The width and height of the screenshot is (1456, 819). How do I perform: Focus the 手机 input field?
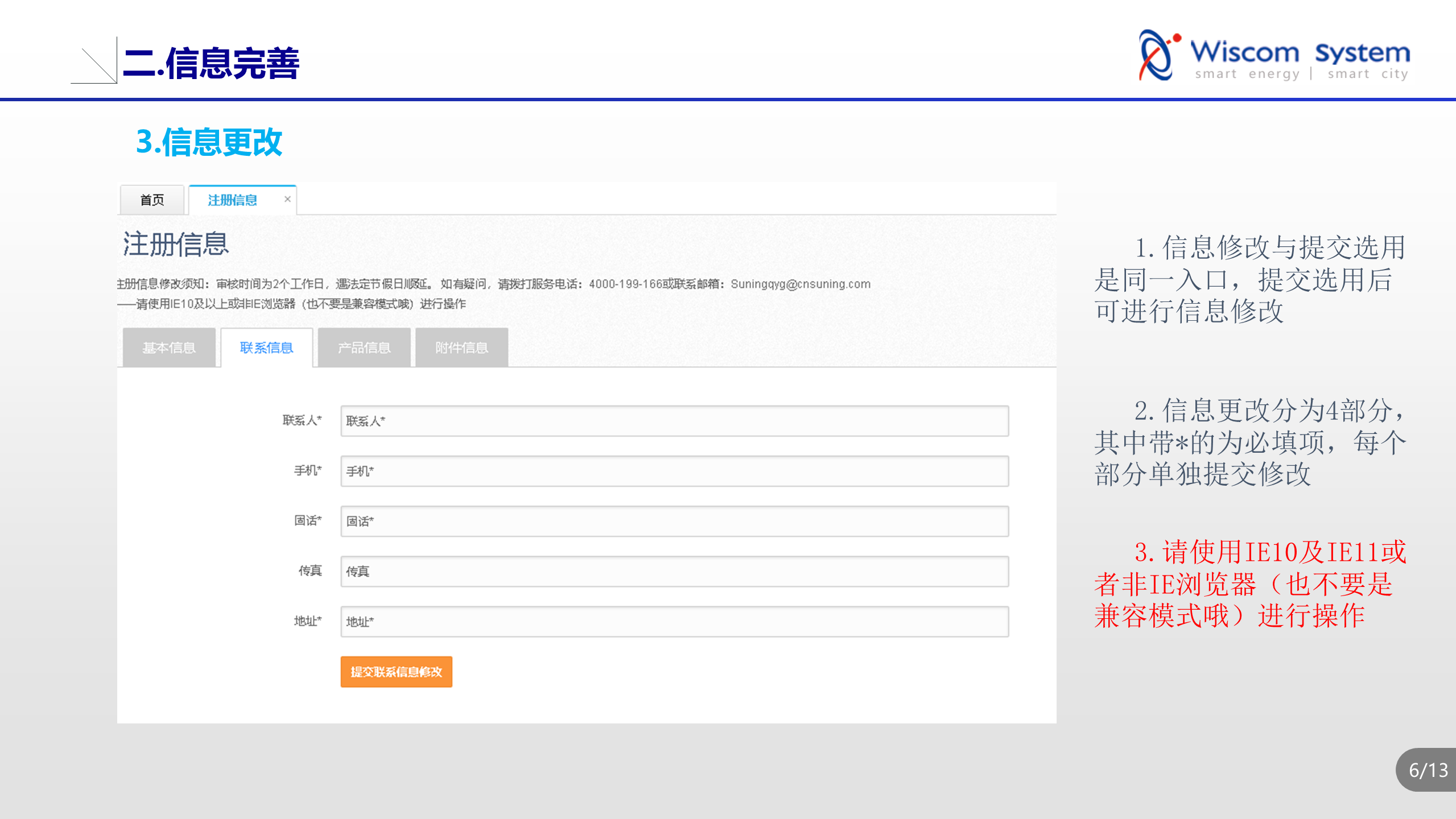pyautogui.click(x=674, y=471)
